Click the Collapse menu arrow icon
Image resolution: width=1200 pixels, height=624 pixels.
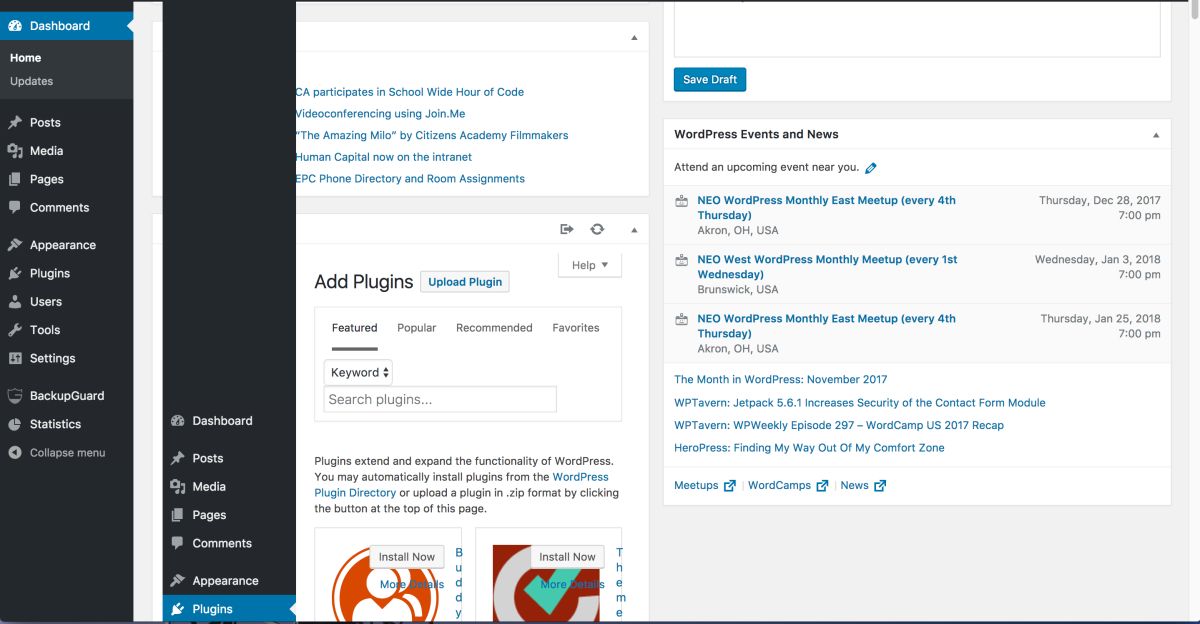click(15, 453)
